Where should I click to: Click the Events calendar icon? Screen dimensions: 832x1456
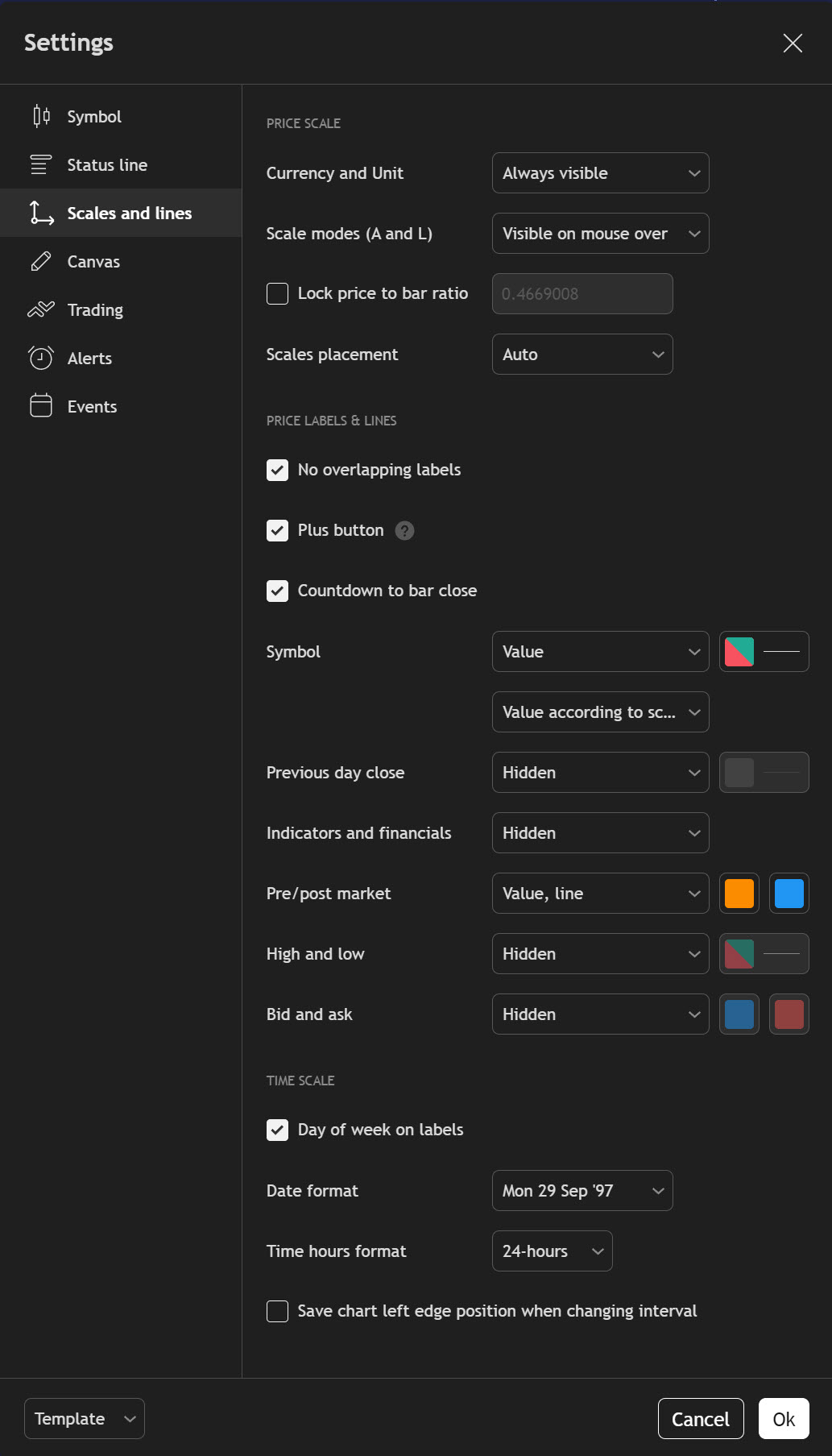pyautogui.click(x=41, y=406)
